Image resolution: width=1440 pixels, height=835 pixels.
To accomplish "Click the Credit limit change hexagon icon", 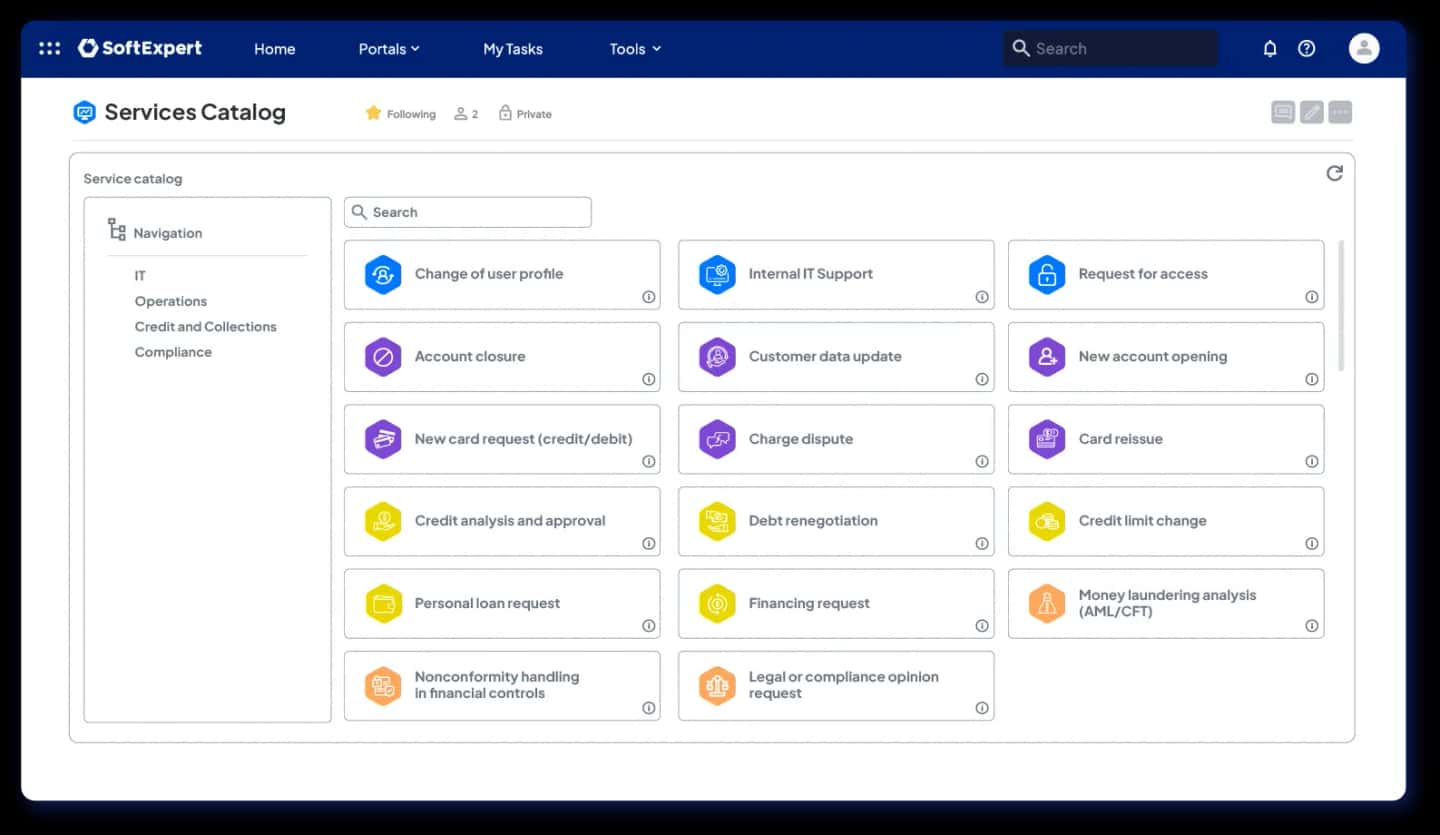I will pos(1047,521).
